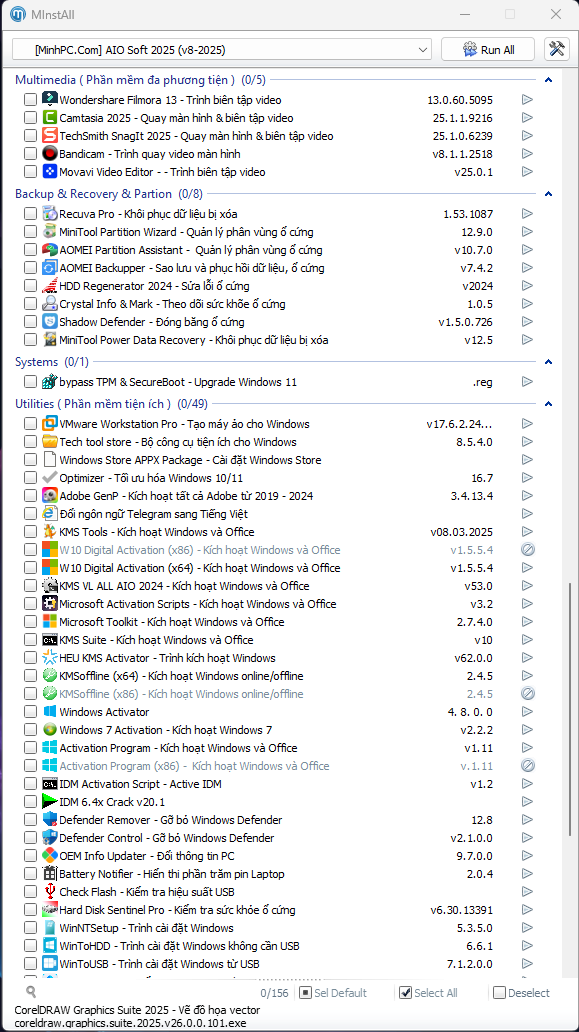Click the play arrow for Wondershare Filmora 13
579x1032 pixels.
coord(527,100)
